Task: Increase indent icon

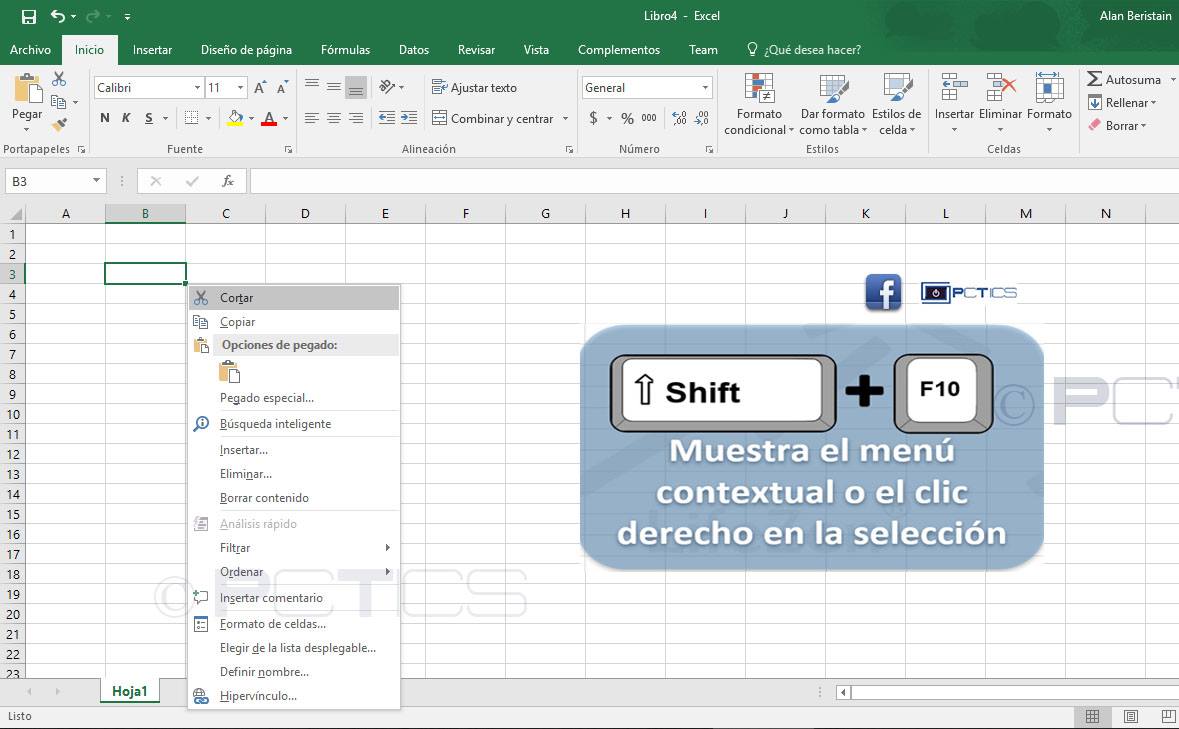Action: point(409,118)
